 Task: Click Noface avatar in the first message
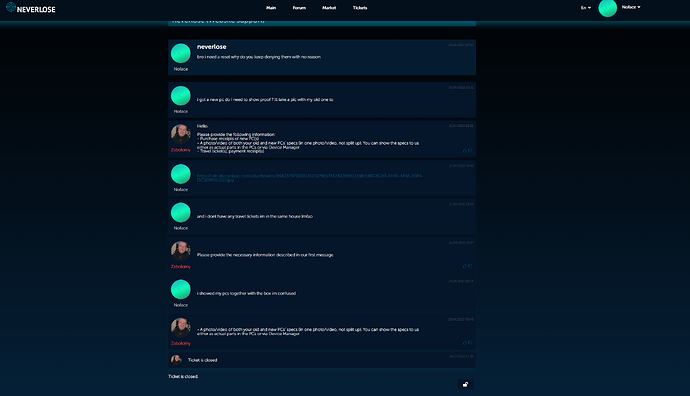point(180,53)
